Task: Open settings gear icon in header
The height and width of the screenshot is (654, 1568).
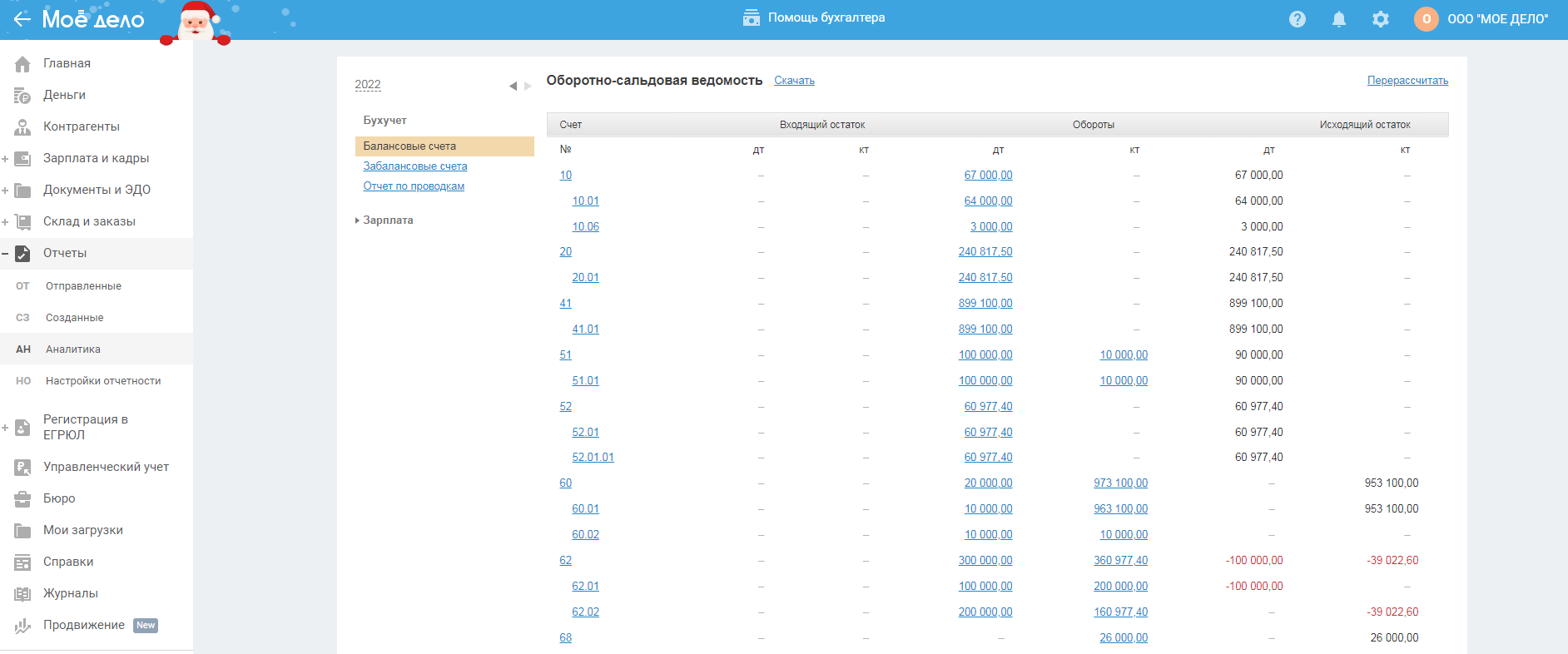Action: click(1380, 19)
